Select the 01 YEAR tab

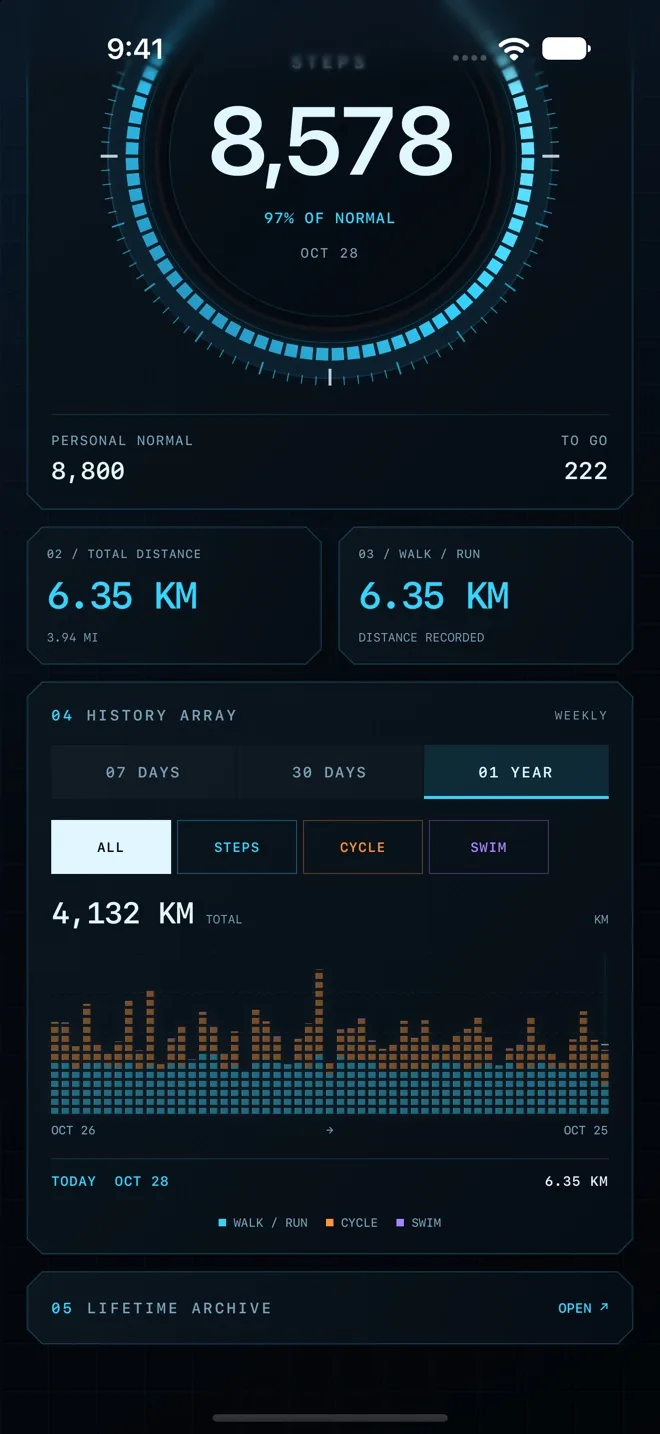[x=516, y=772]
